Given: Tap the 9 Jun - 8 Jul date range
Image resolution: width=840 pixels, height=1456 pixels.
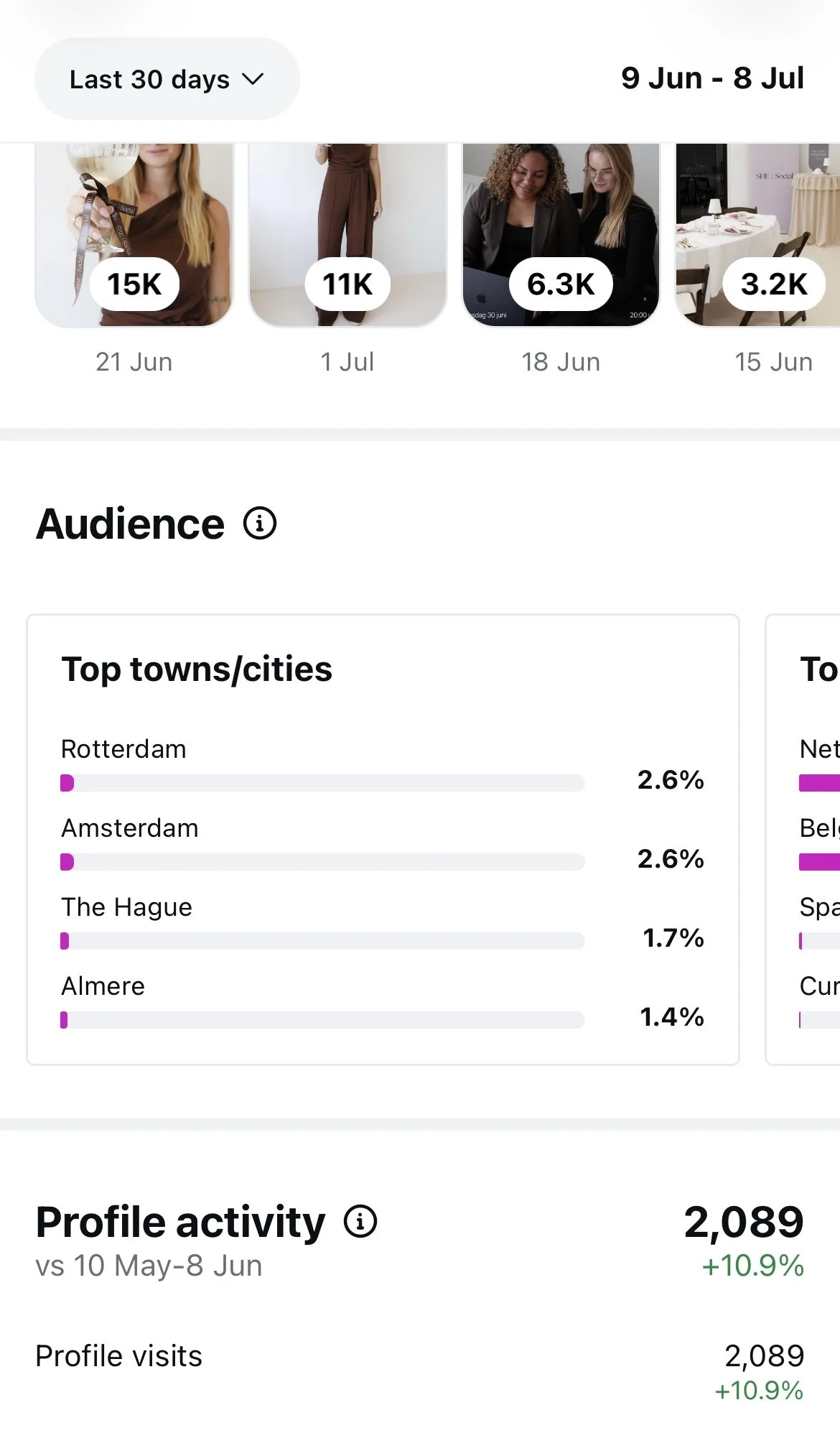Looking at the screenshot, I should click(x=712, y=78).
